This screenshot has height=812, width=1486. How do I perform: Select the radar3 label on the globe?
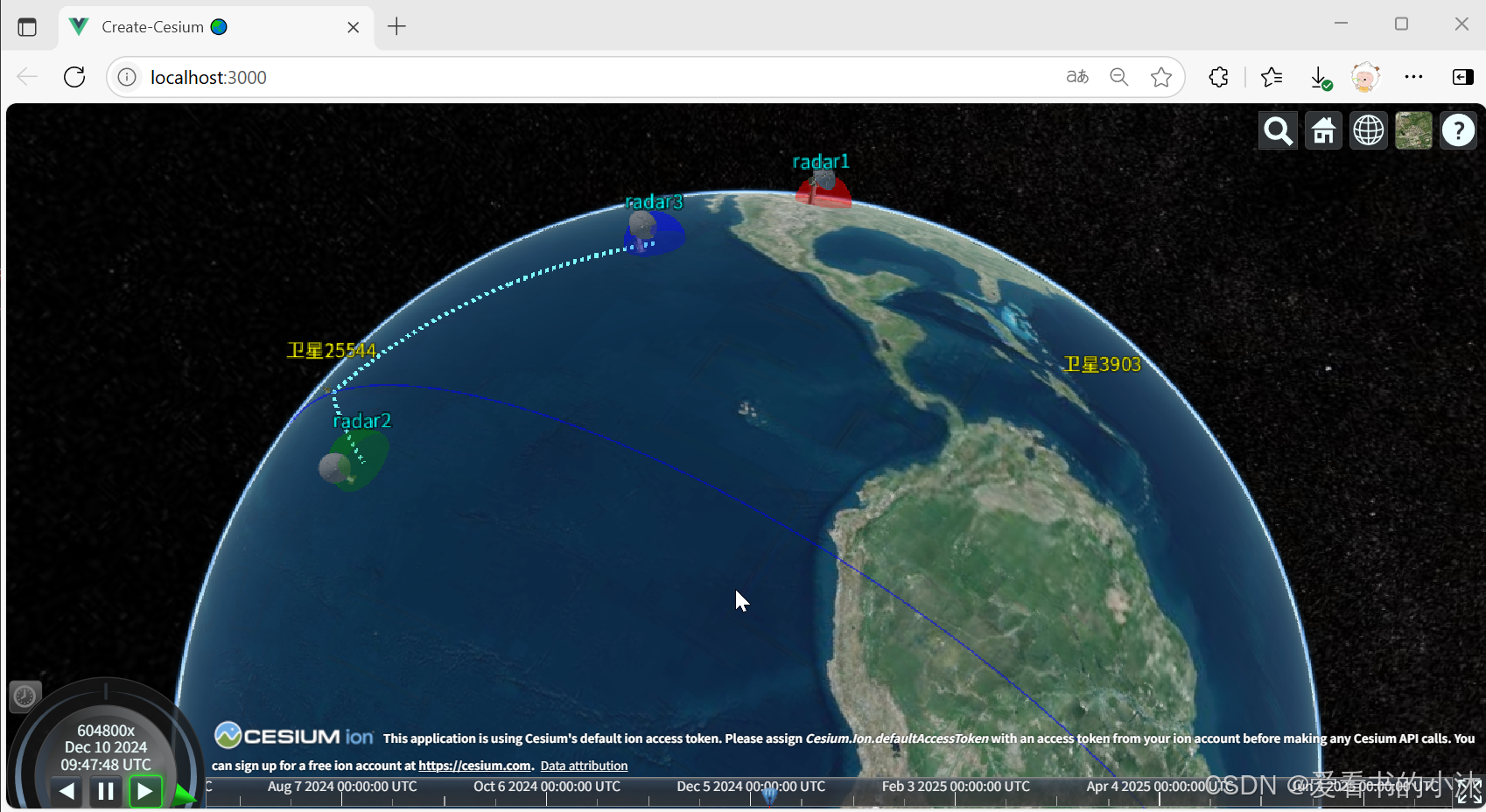(x=655, y=202)
